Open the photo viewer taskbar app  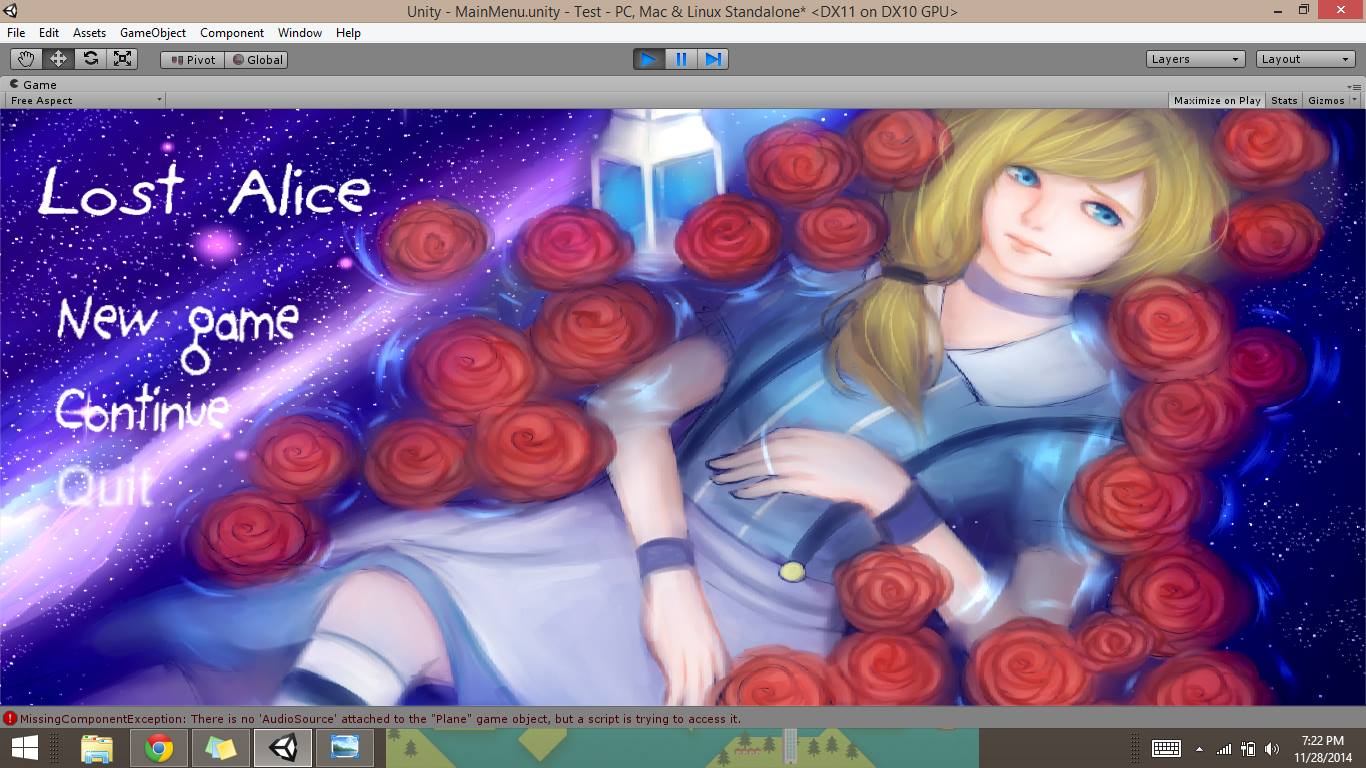345,748
